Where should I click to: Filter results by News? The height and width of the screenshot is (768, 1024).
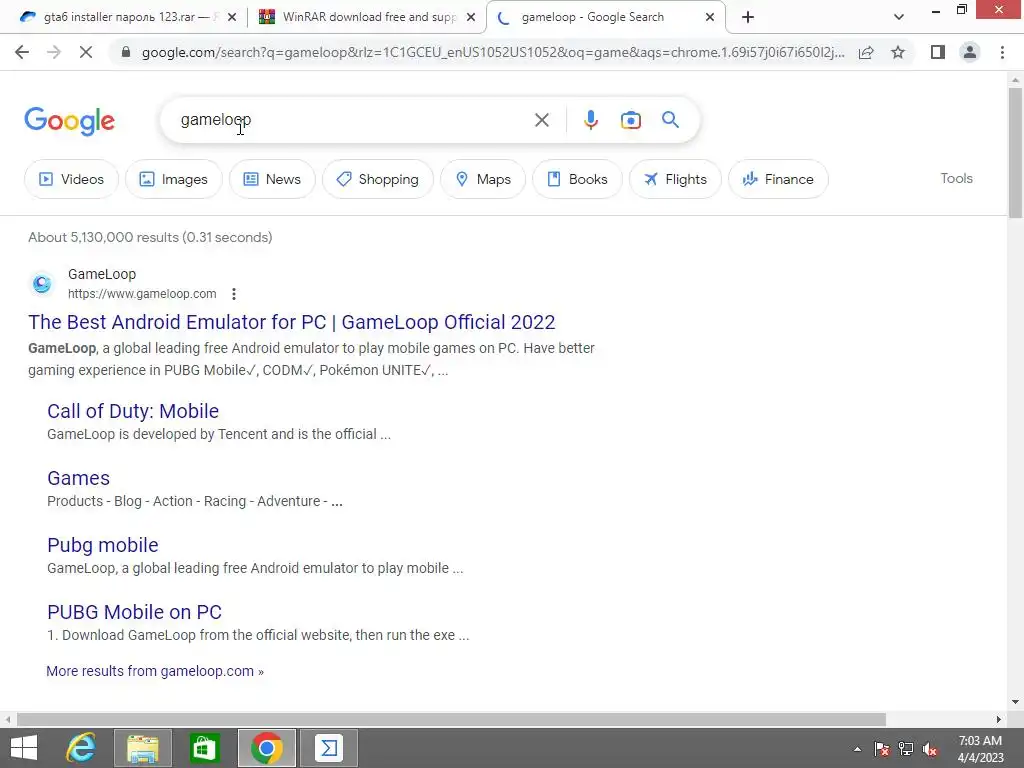click(272, 179)
